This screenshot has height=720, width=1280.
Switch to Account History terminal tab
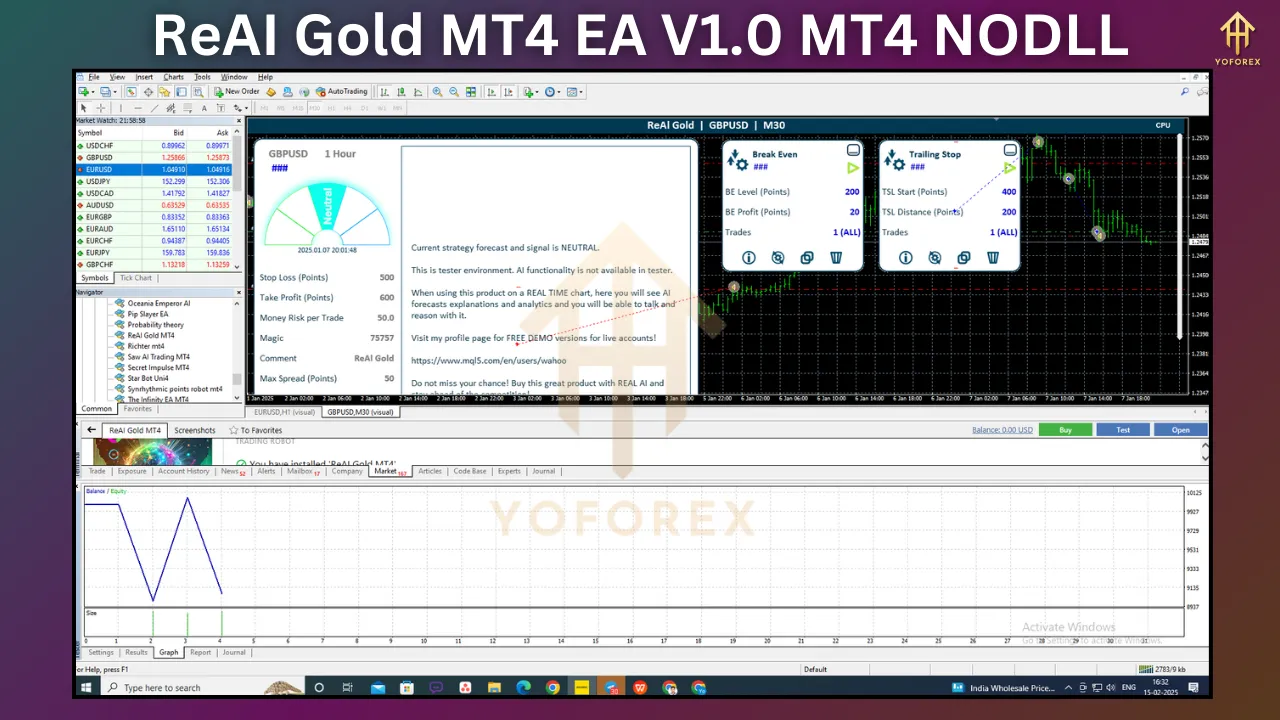click(x=184, y=471)
